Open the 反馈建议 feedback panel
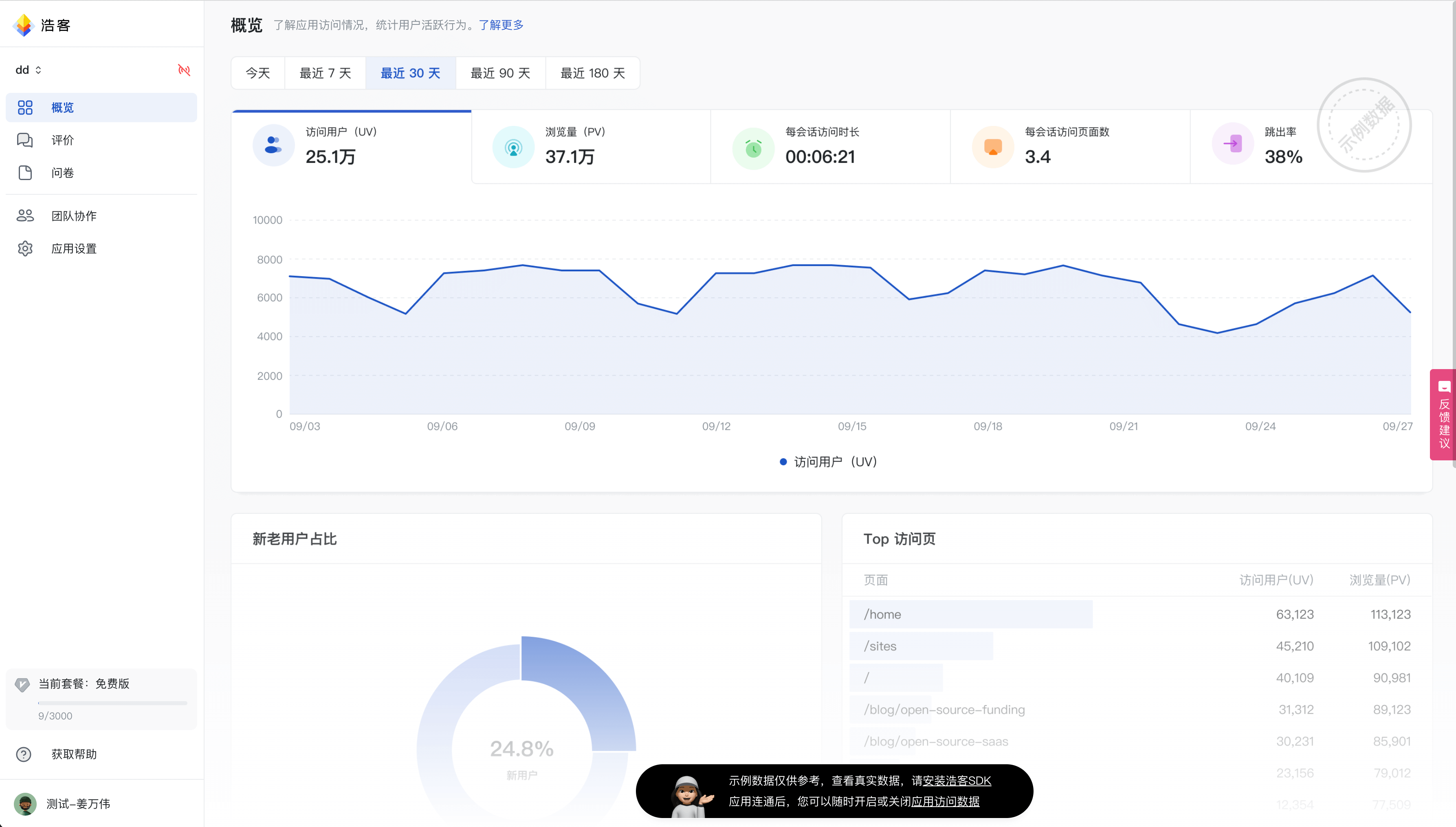This screenshot has height=827, width=1456. (x=1443, y=415)
